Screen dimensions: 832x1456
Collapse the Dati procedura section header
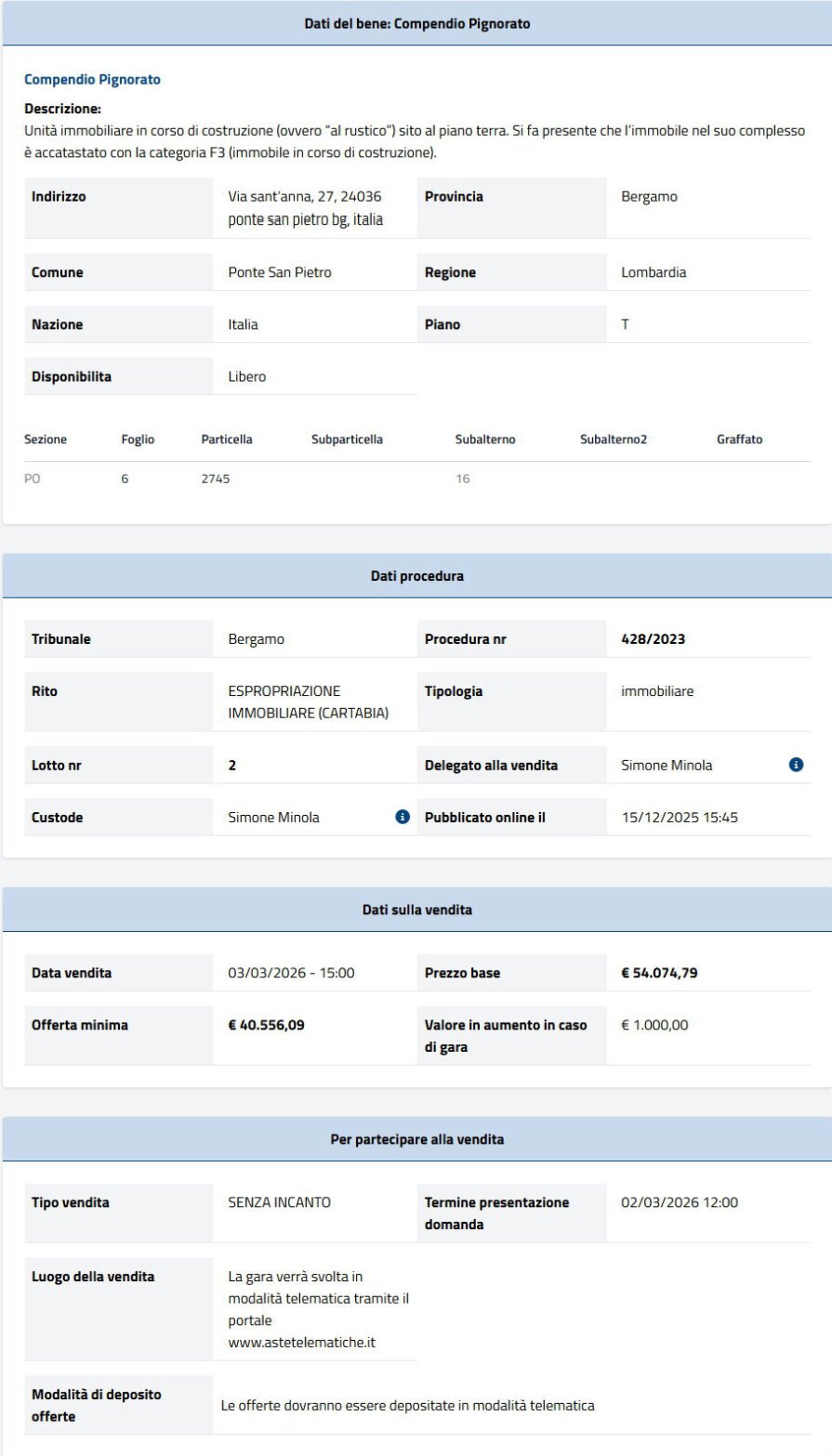tap(416, 576)
